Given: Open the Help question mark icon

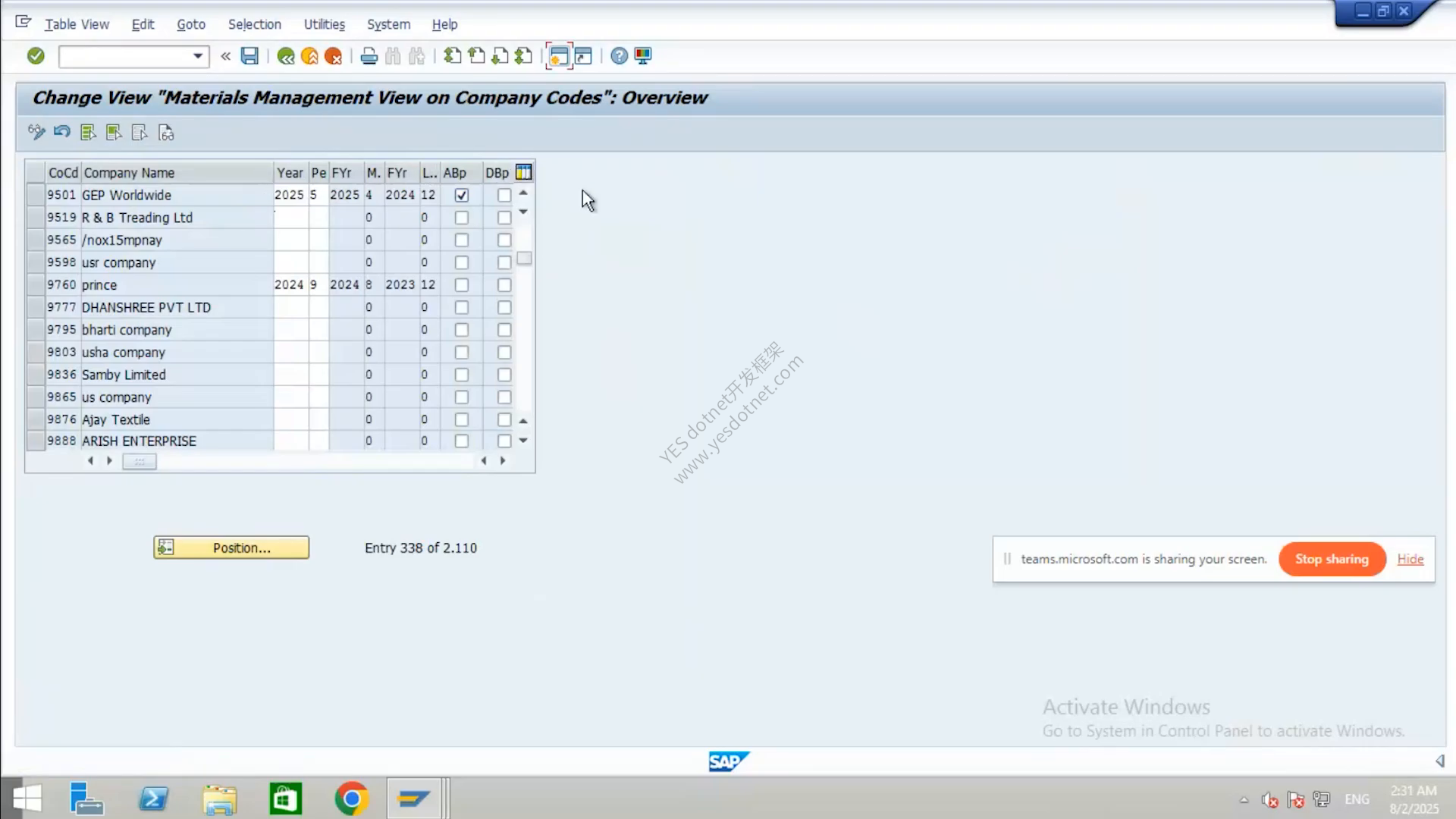Looking at the screenshot, I should (x=619, y=55).
